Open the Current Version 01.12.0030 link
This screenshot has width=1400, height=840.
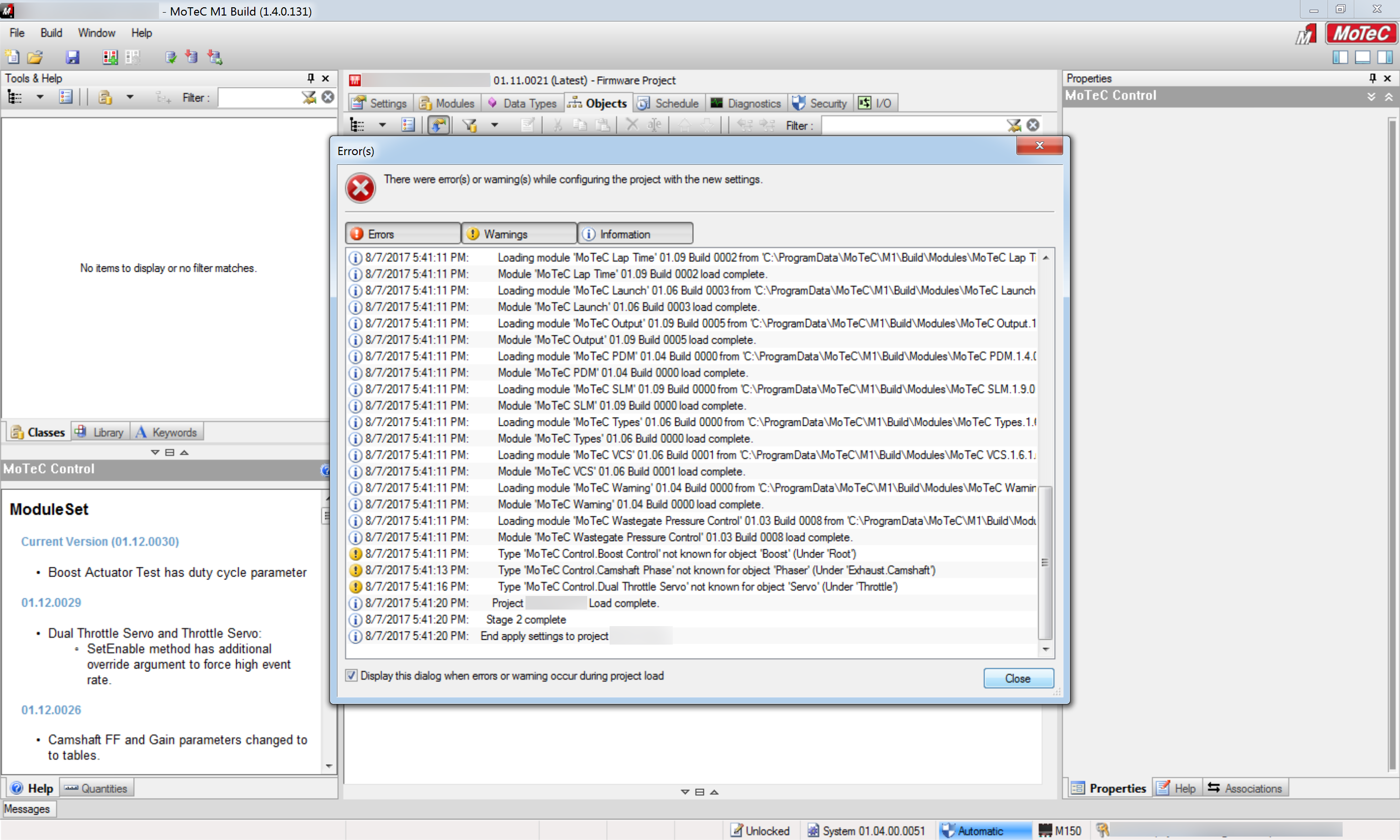click(100, 541)
